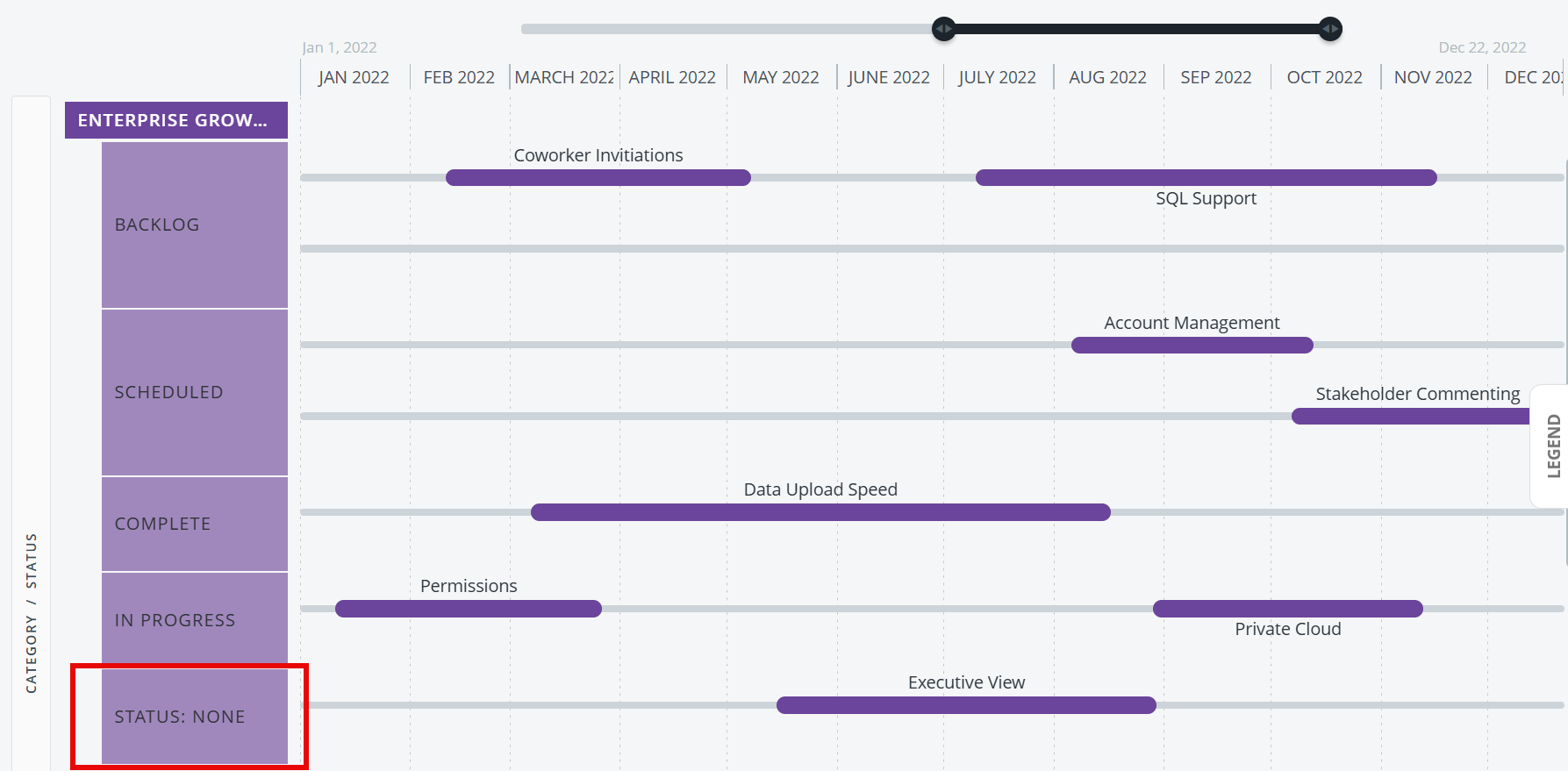The width and height of the screenshot is (1568, 771).
Task: Open the Coworker Invitations timeline bar
Action: click(598, 178)
